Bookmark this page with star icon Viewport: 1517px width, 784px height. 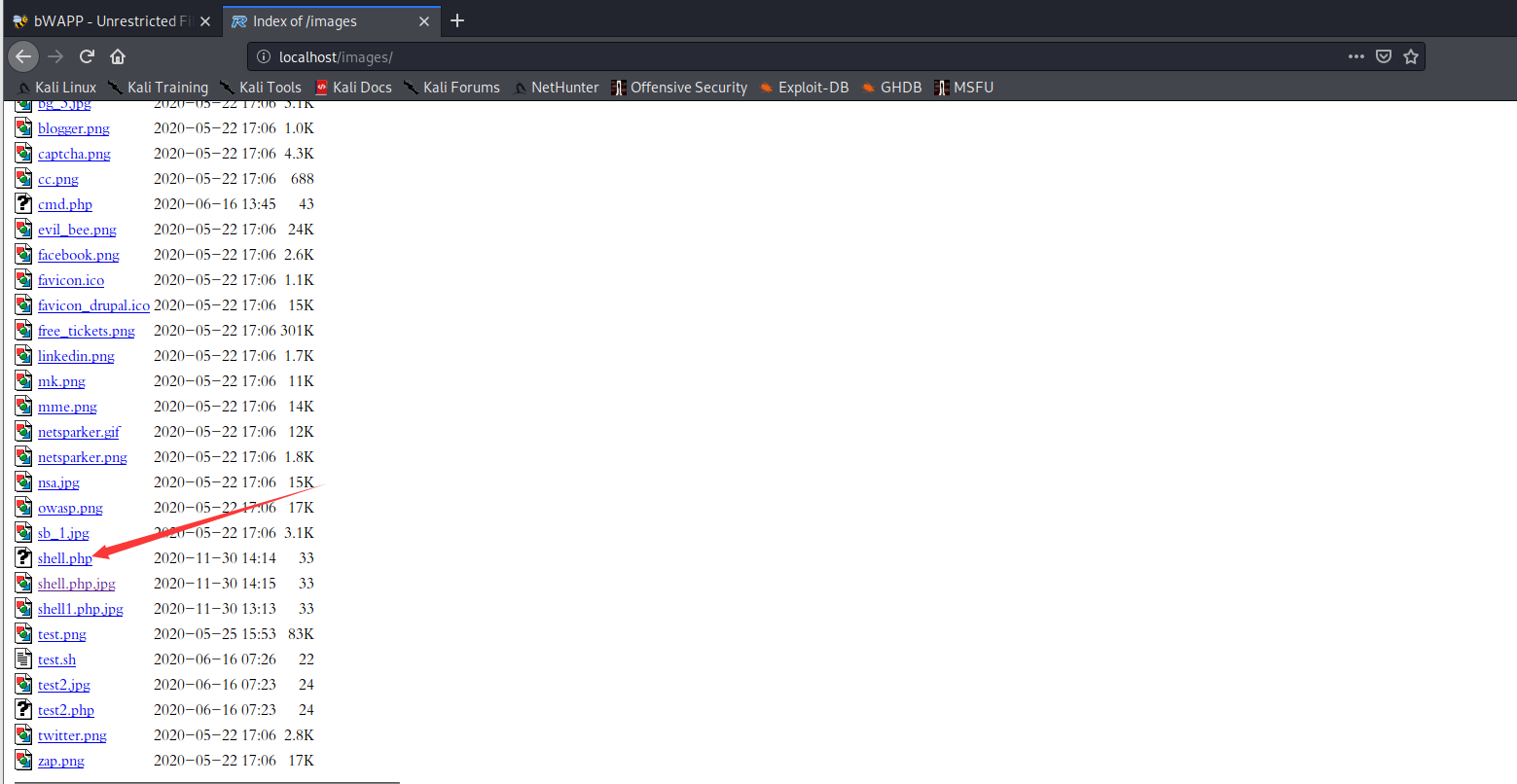(1411, 56)
